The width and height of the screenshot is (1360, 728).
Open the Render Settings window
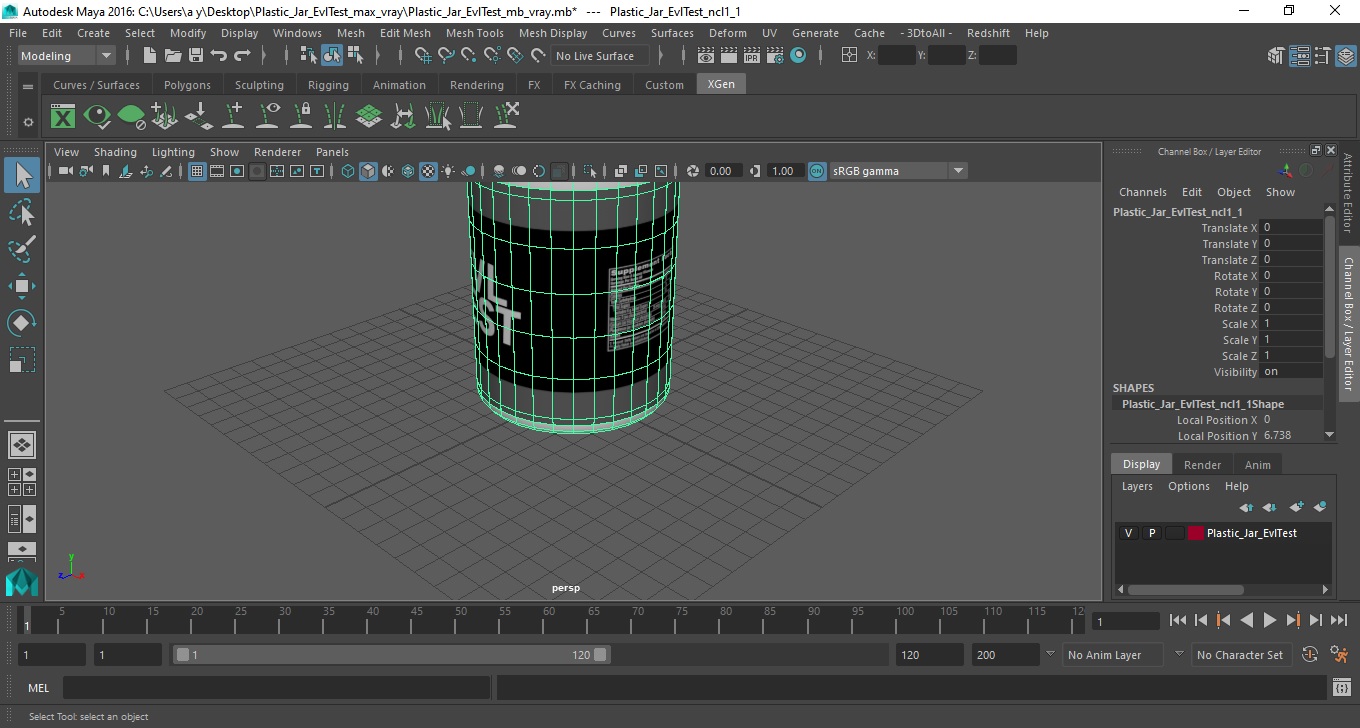[775, 56]
